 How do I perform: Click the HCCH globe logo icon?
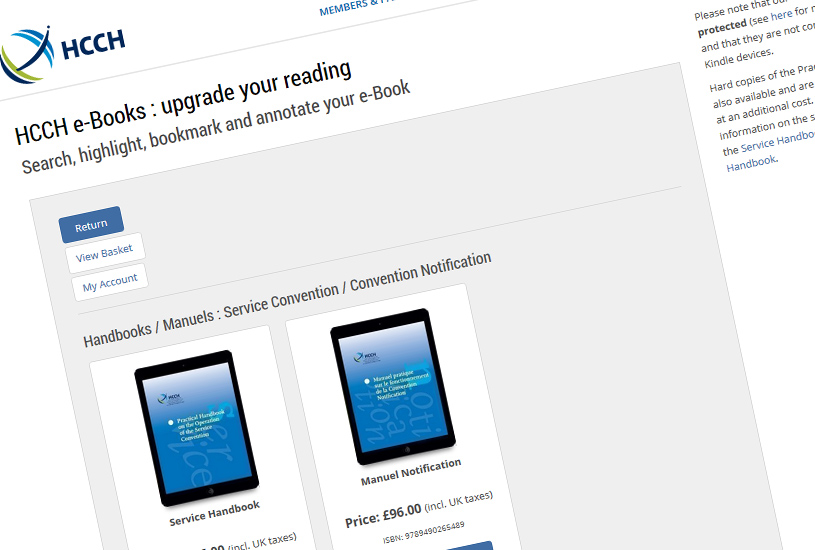pos(26,56)
